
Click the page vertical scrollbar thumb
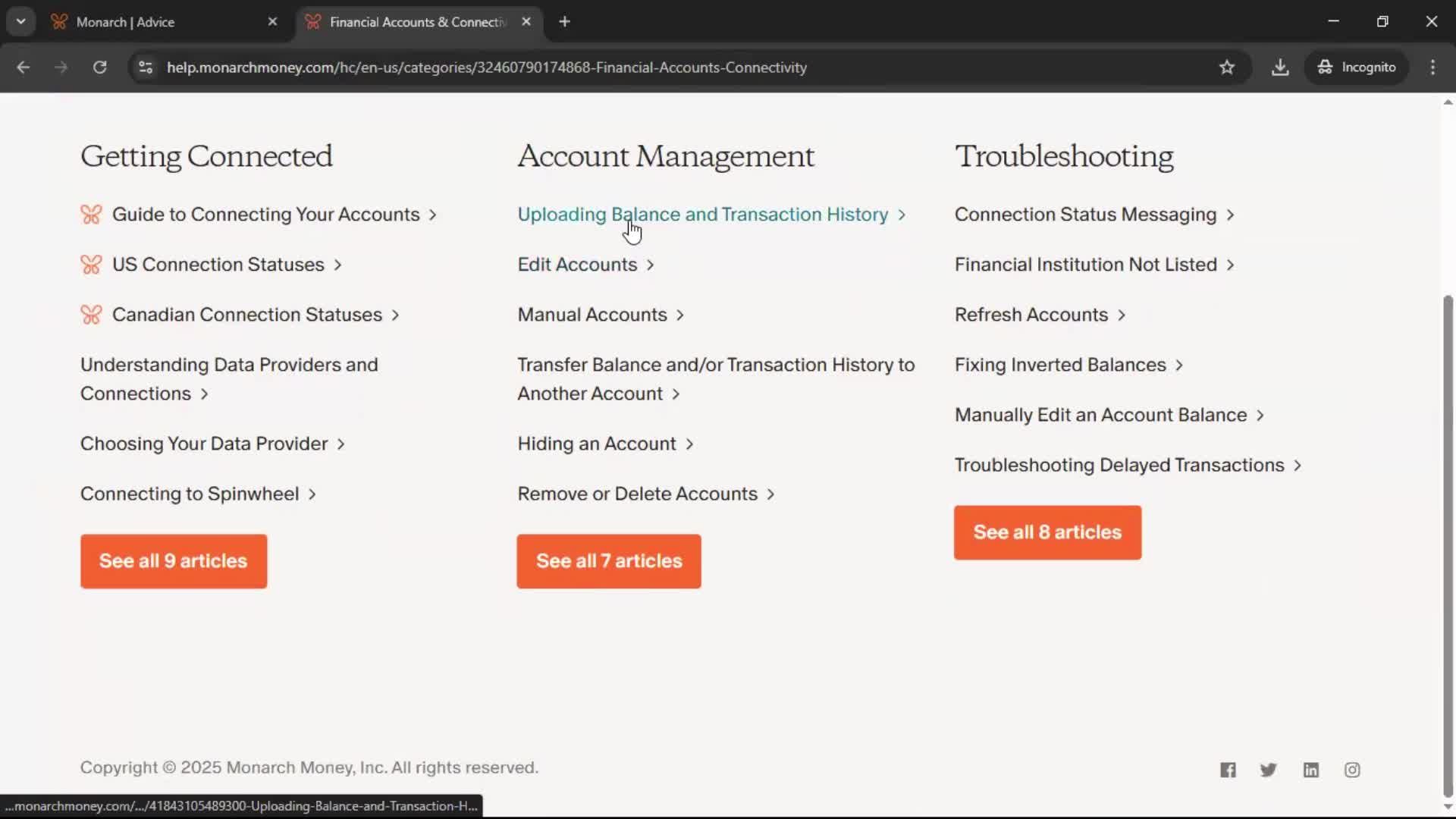click(1448, 546)
